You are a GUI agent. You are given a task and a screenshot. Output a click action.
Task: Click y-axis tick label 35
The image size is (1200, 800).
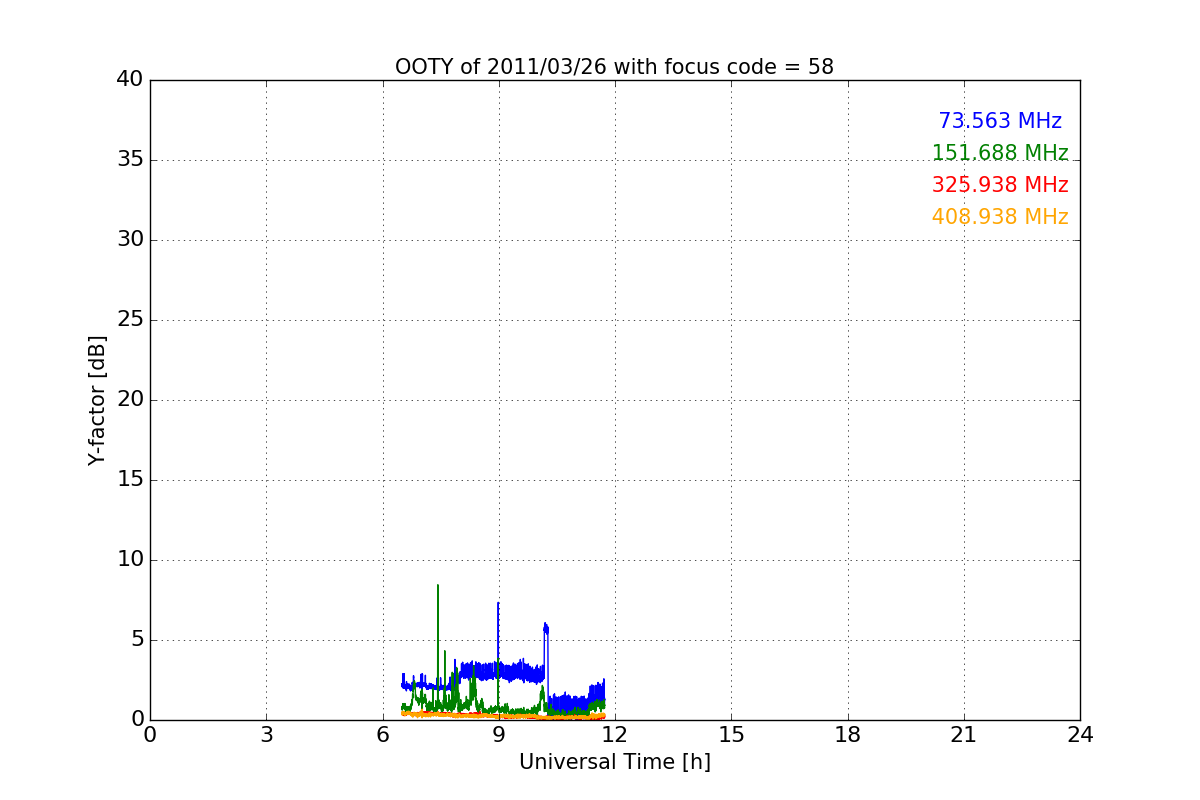tap(130, 160)
